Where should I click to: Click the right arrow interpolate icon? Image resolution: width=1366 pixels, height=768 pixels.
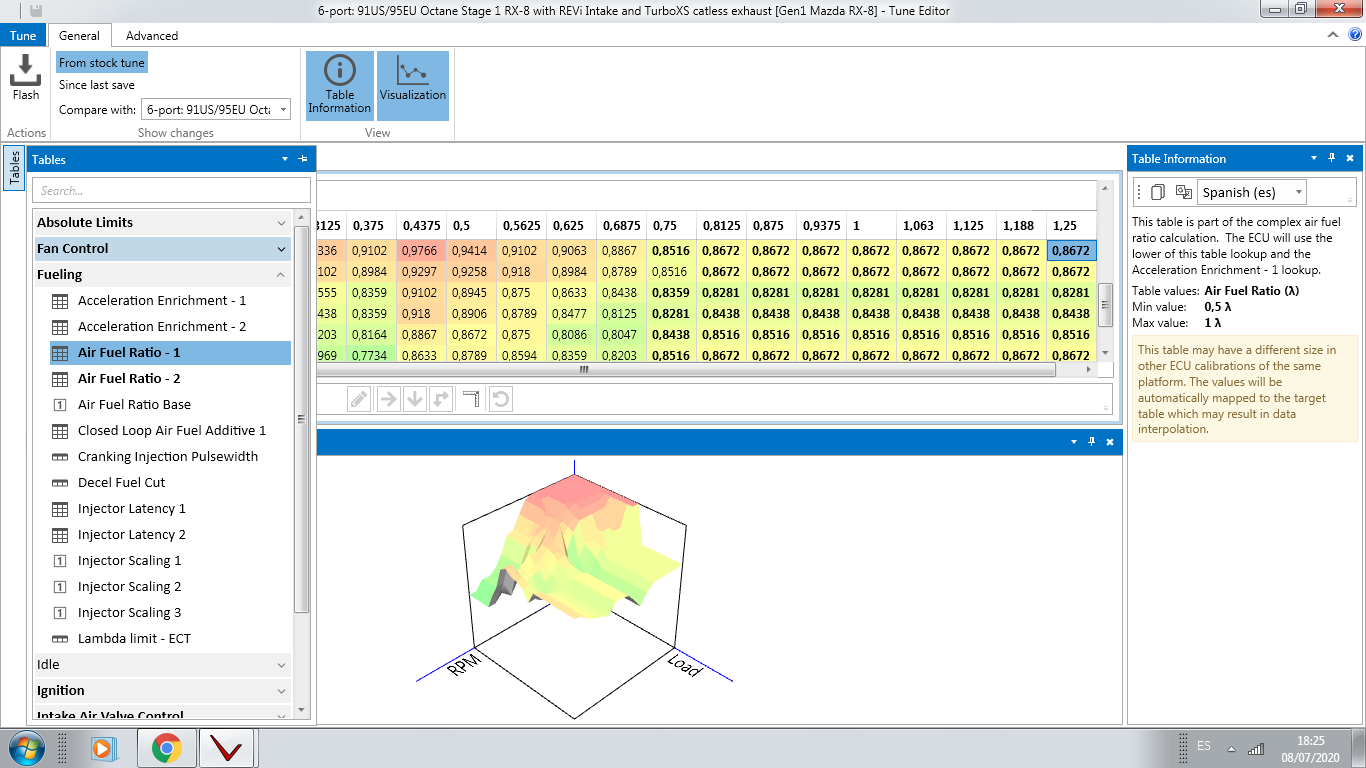(388, 400)
